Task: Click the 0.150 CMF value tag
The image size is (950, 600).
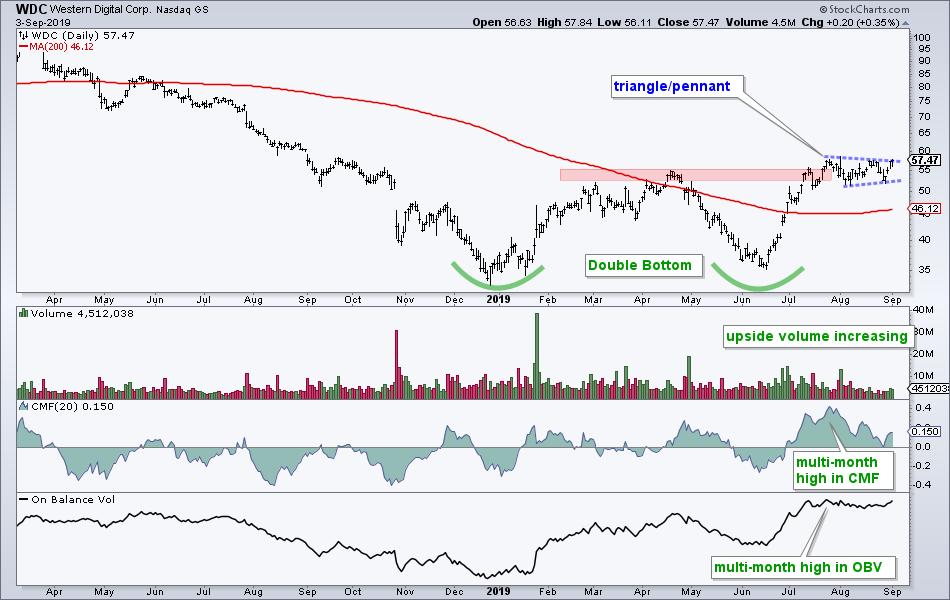Action: [925, 432]
